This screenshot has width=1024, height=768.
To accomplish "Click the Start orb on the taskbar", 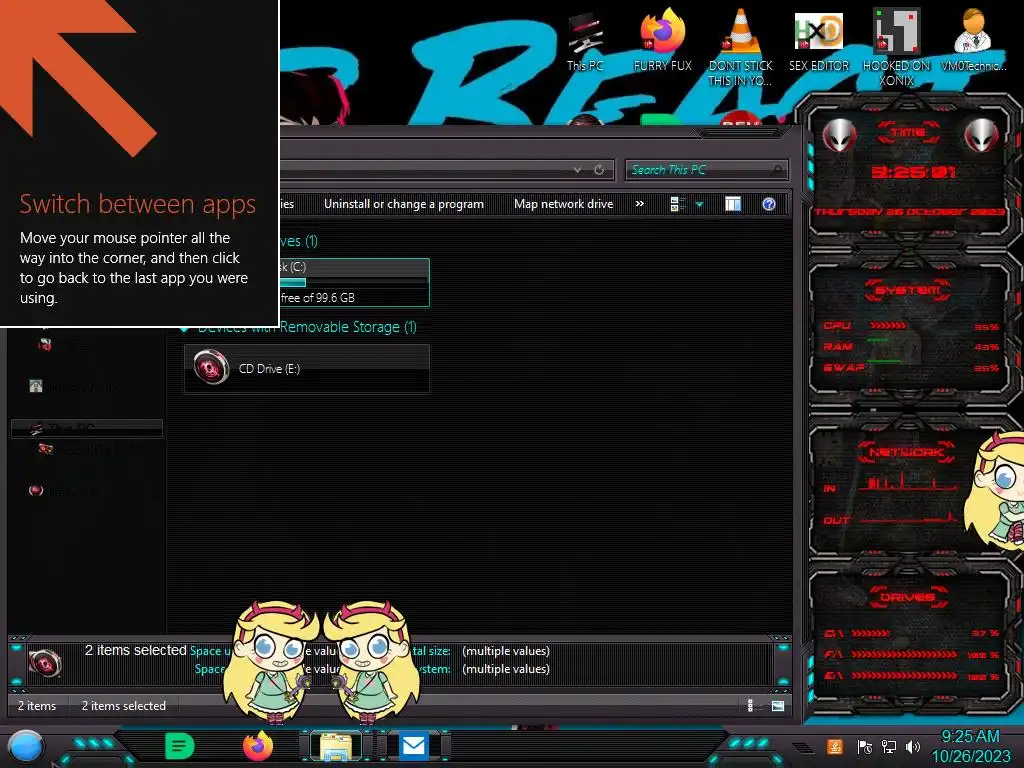I will [x=26, y=746].
